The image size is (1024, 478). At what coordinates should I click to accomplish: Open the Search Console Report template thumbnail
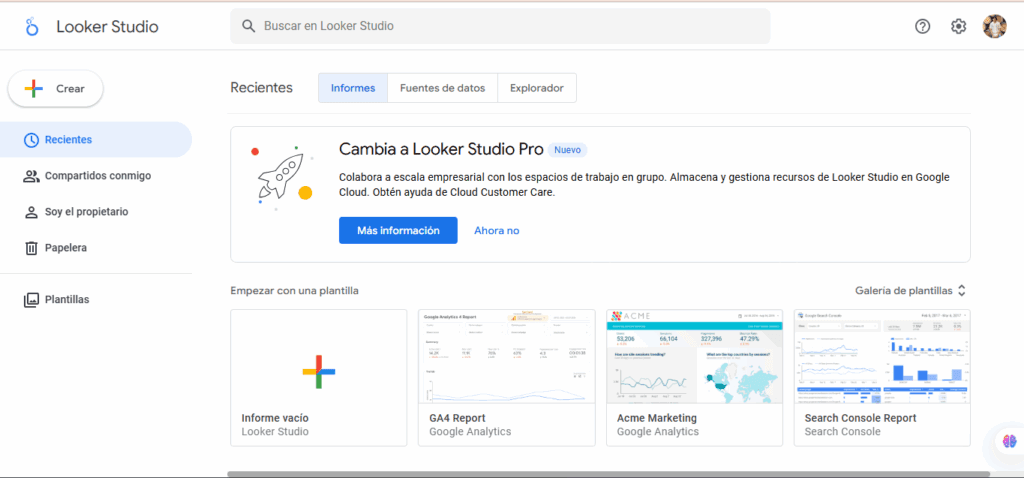(882, 357)
